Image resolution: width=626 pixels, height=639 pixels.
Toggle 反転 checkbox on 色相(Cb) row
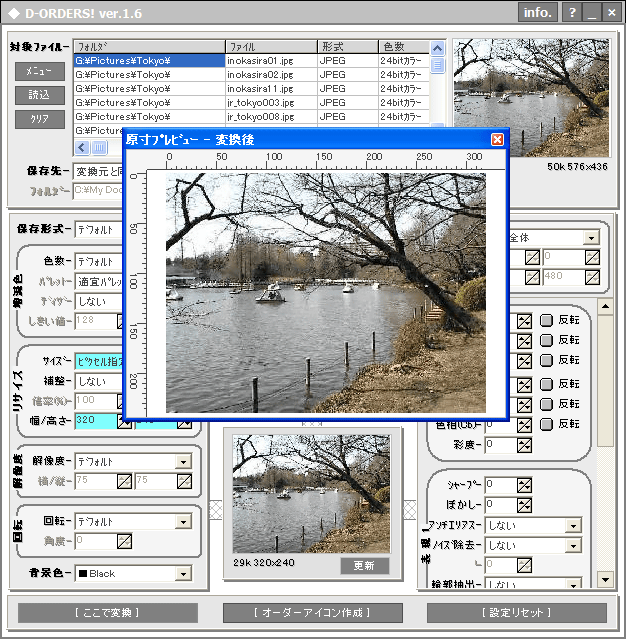point(546,424)
